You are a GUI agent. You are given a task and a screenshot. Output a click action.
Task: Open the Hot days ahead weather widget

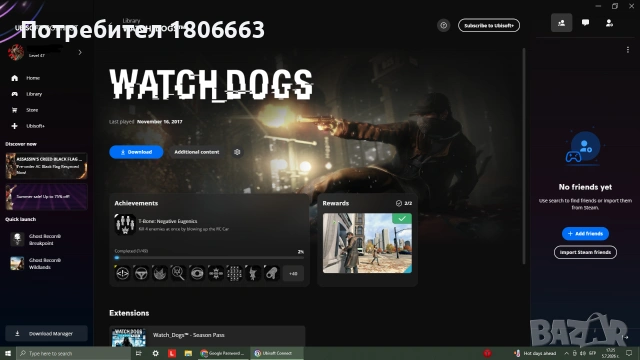(x=535, y=353)
